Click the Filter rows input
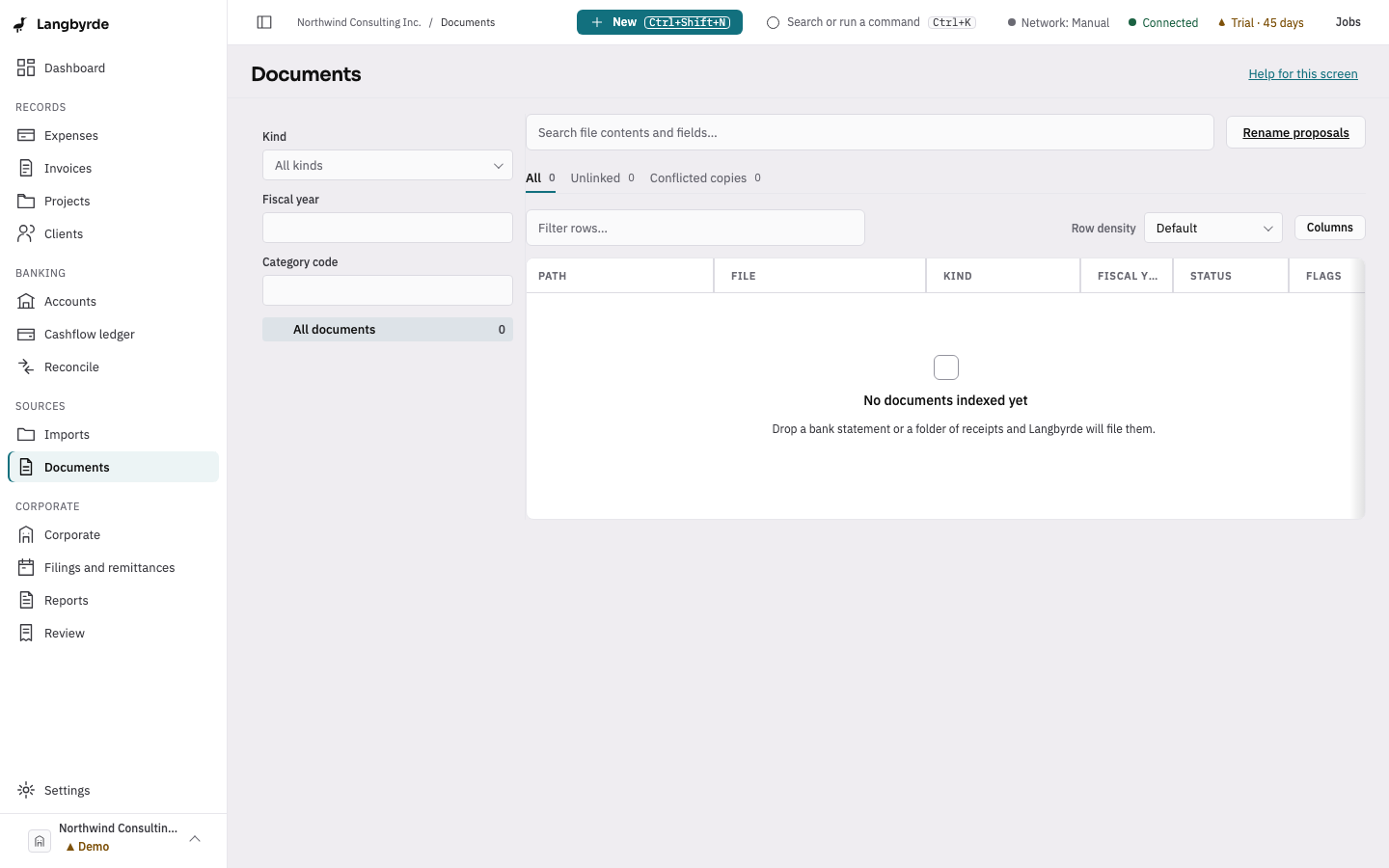The image size is (1389, 868). 695,228
